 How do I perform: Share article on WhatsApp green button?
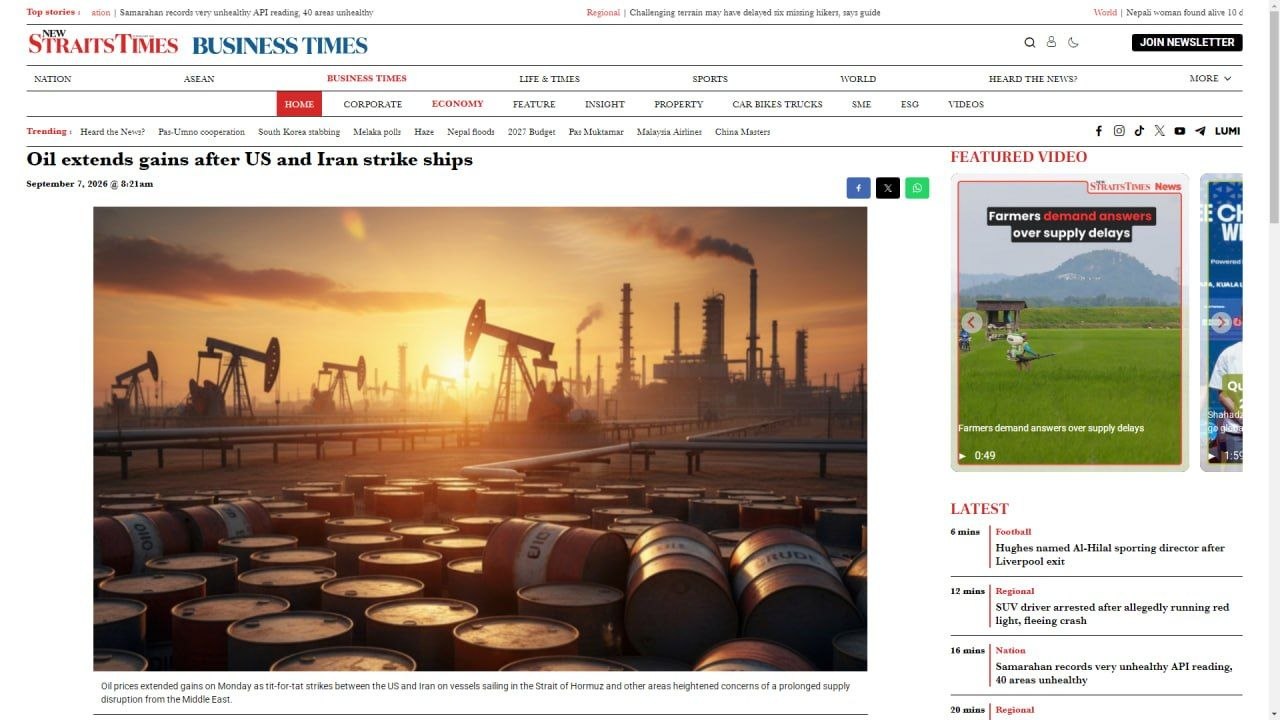coord(917,188)
